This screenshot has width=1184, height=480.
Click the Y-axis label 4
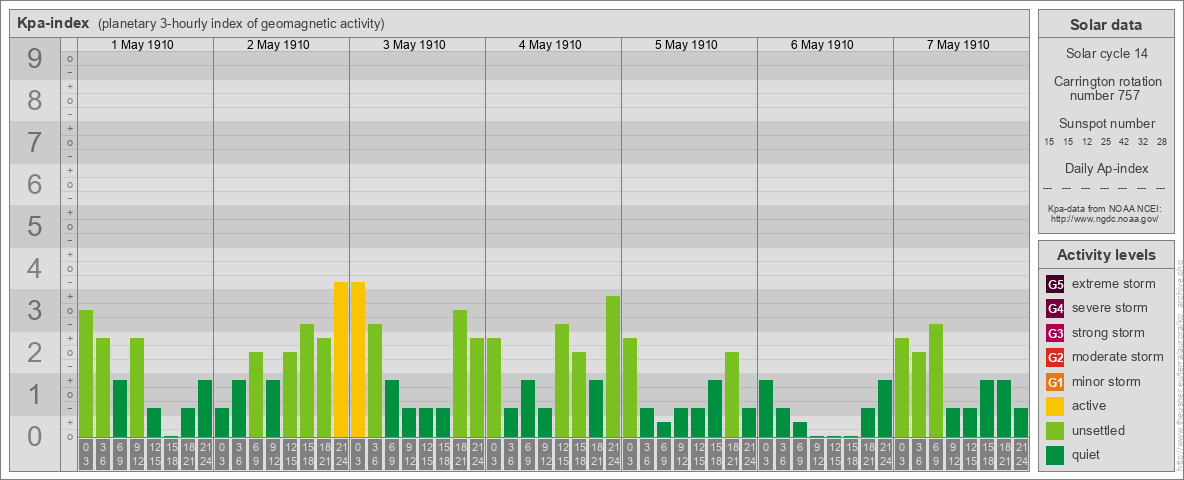tap(35, 268)
